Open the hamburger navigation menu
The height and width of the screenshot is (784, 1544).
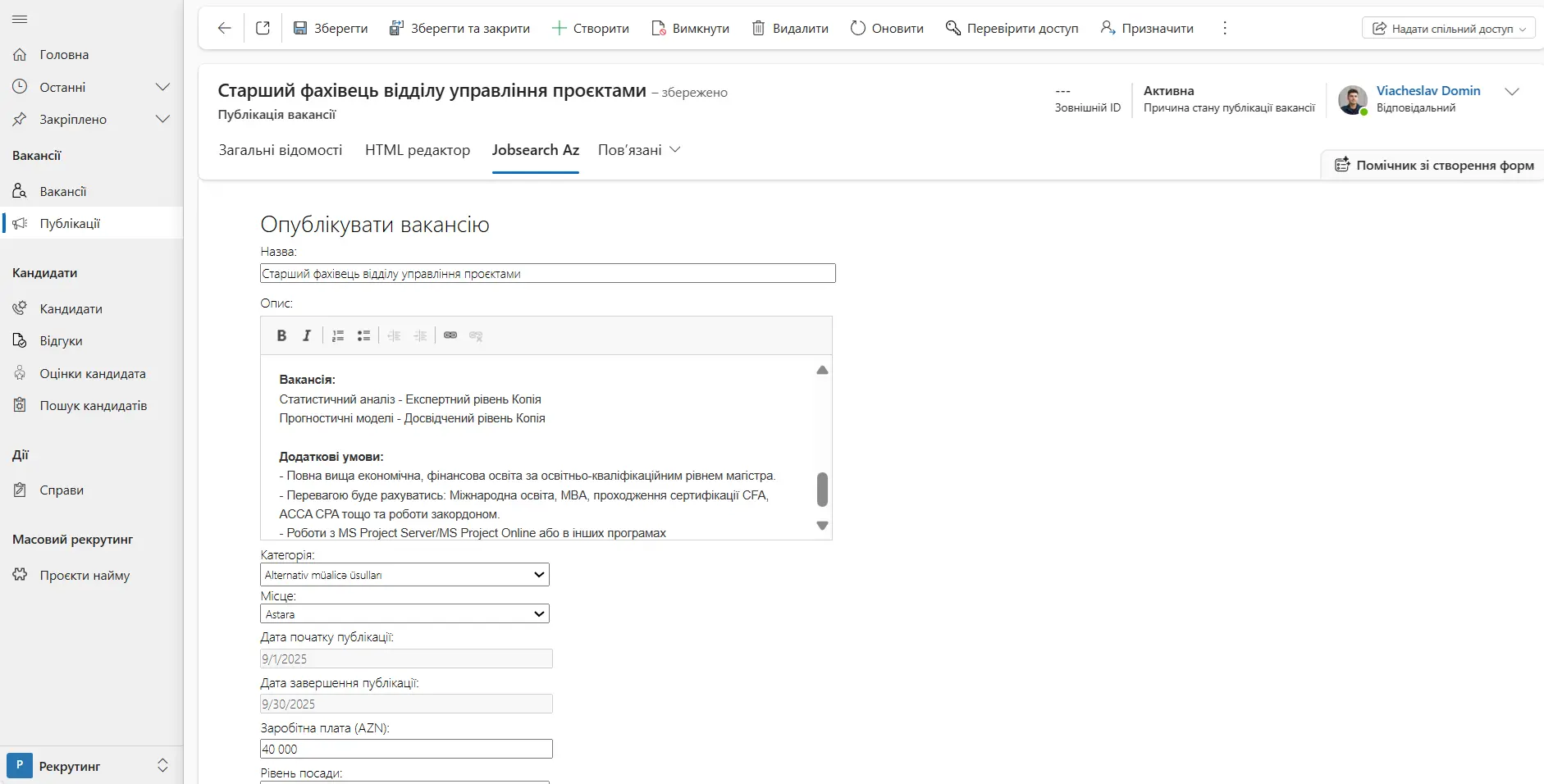pyautogui.click(x=20, y=19)
